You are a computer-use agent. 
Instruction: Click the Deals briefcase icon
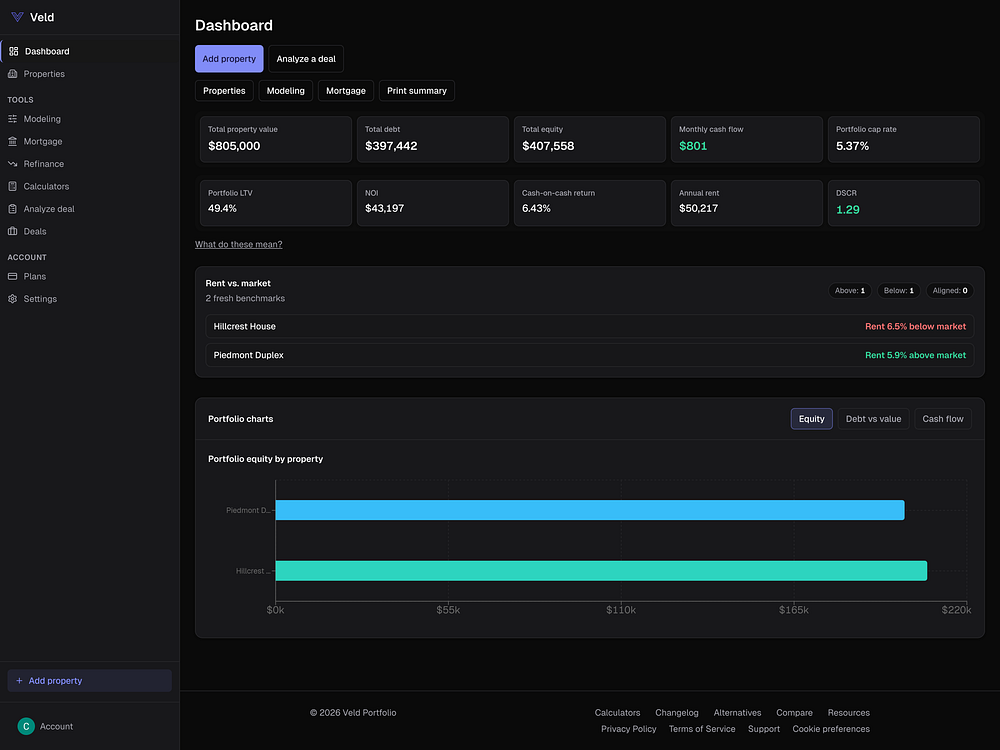click(x=13, y=232)
